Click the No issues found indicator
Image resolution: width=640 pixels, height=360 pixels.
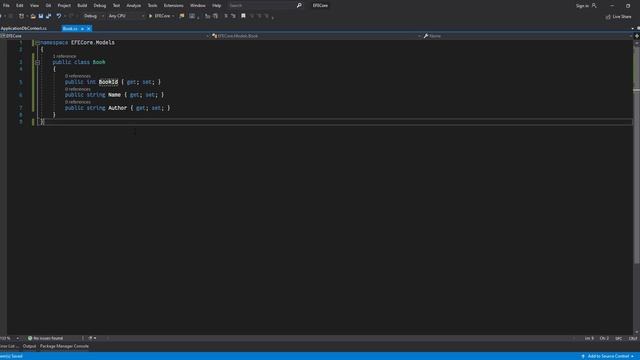45,338
